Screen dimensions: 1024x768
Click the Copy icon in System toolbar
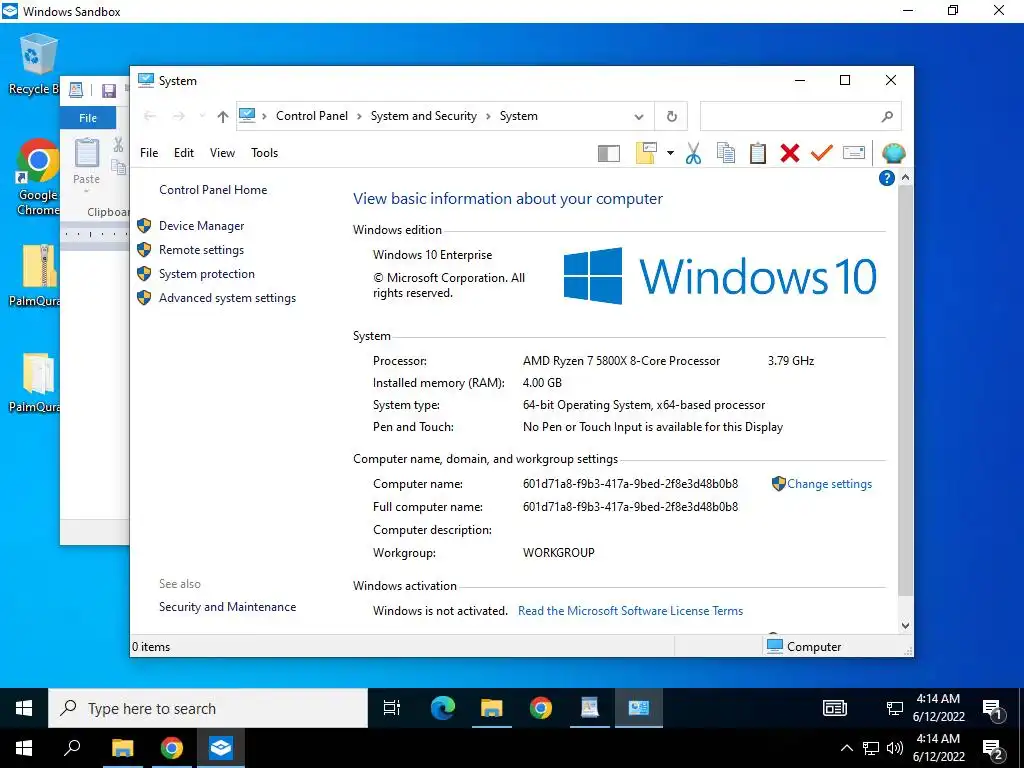coord(725,153)
